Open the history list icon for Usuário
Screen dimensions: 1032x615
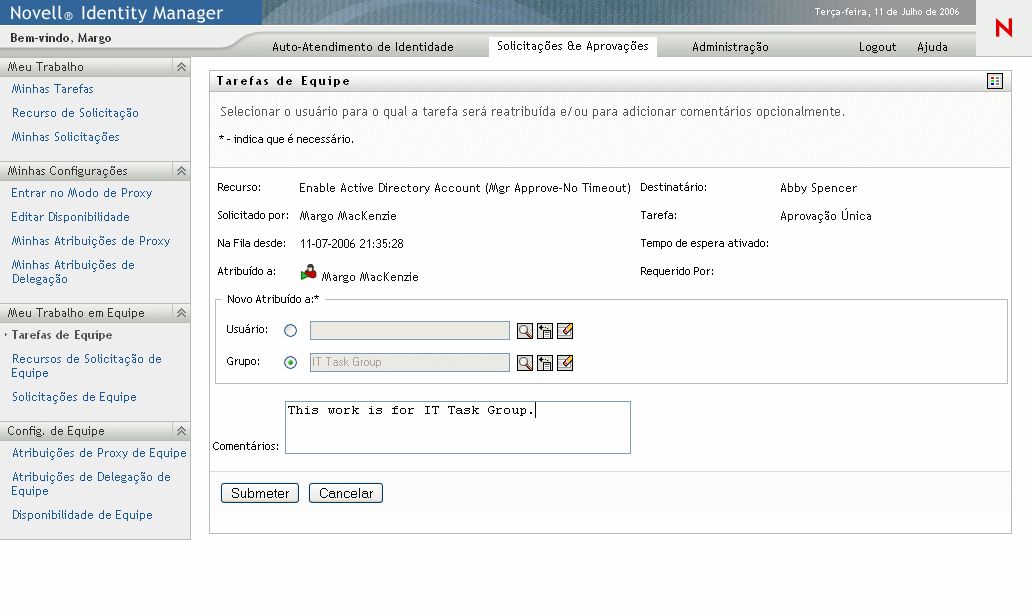coord(545,331)
